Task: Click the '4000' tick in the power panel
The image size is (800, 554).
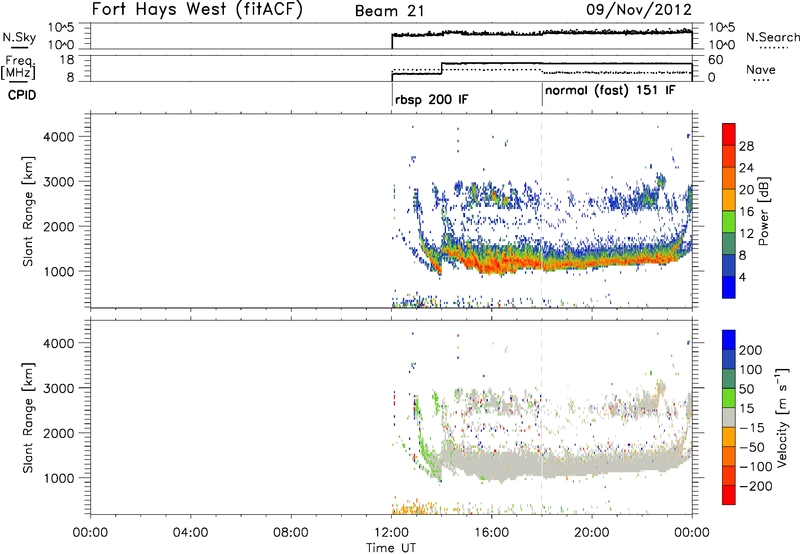Action: [x=59, y=137]
